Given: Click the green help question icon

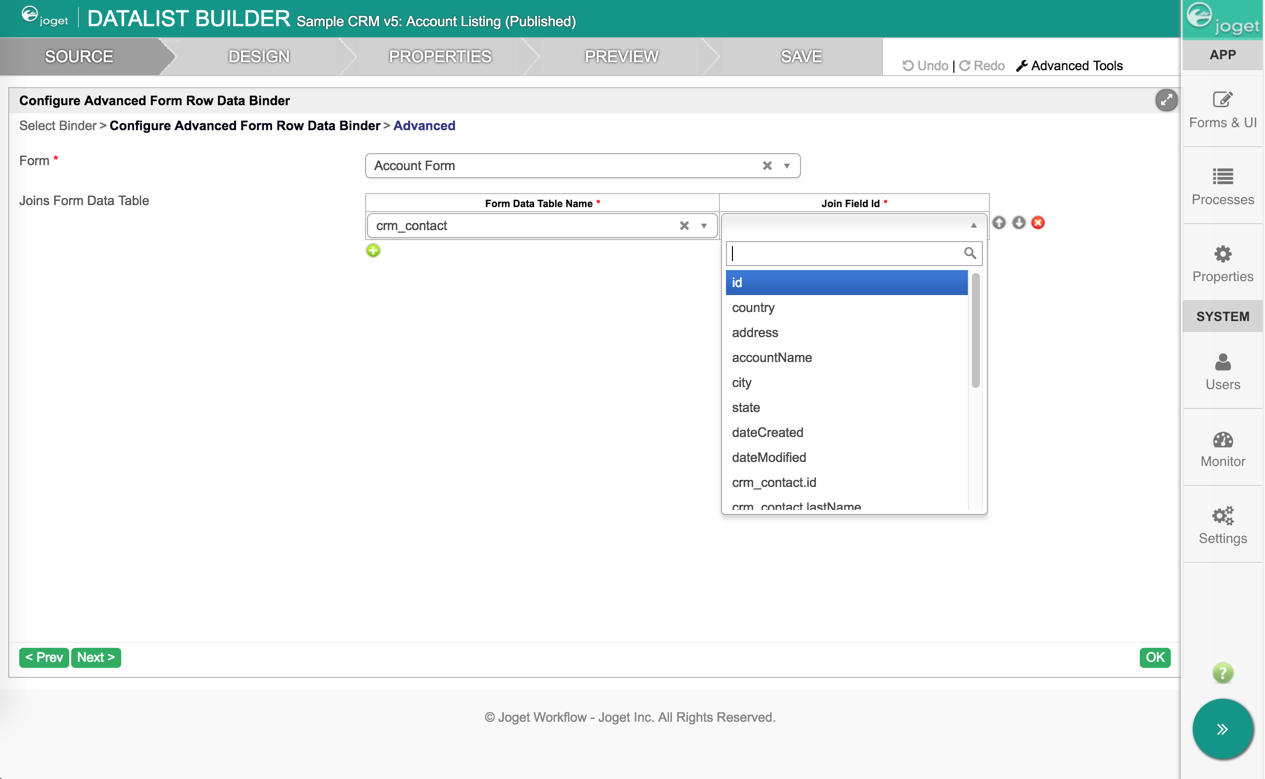Looking at the screenshot, I should 1222,673.
